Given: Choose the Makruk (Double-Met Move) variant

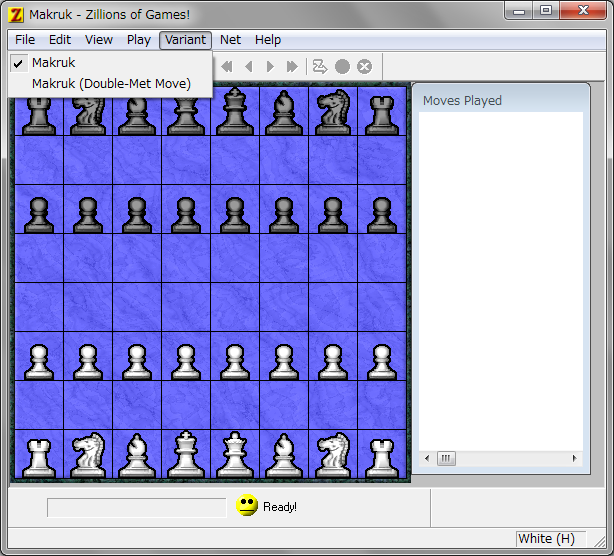Looking at the screenshot, I should click(x=110, y=84).
